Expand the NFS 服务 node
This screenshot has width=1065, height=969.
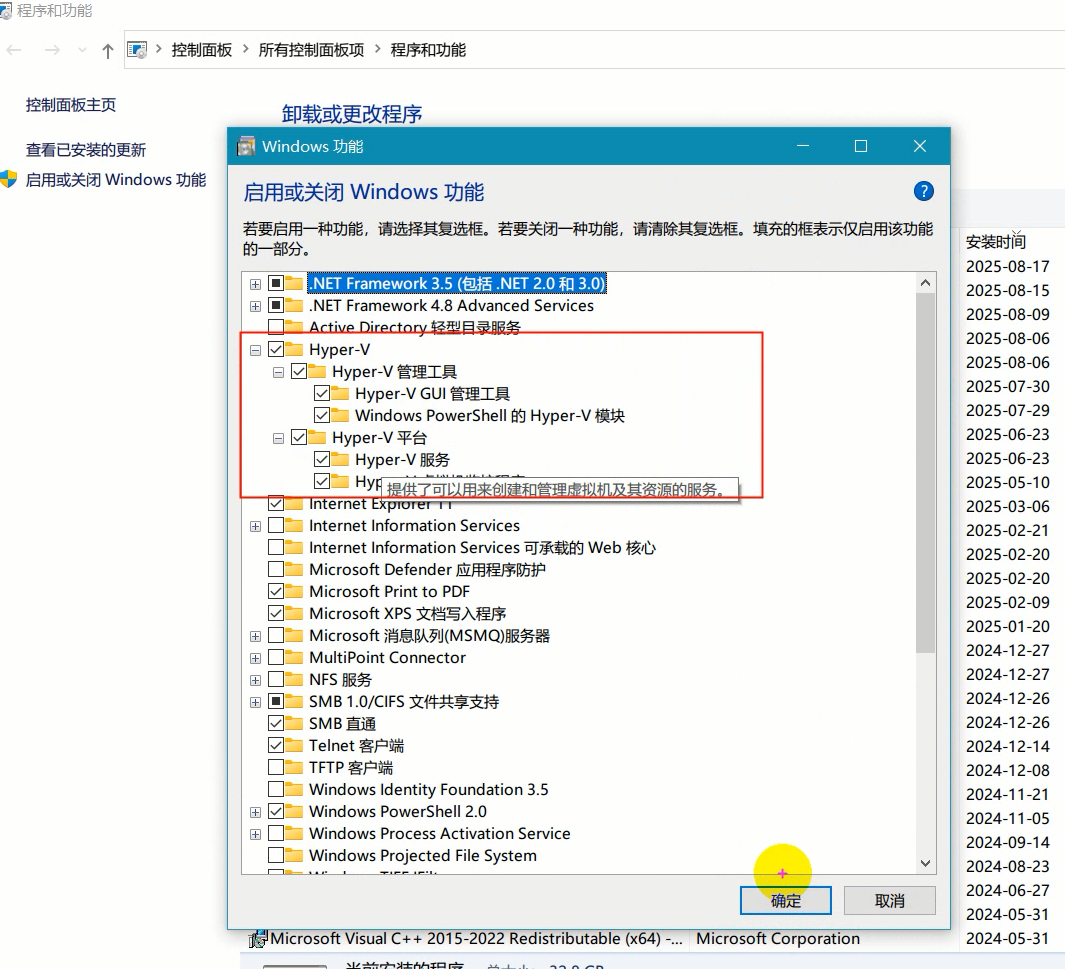pos(255,680)
